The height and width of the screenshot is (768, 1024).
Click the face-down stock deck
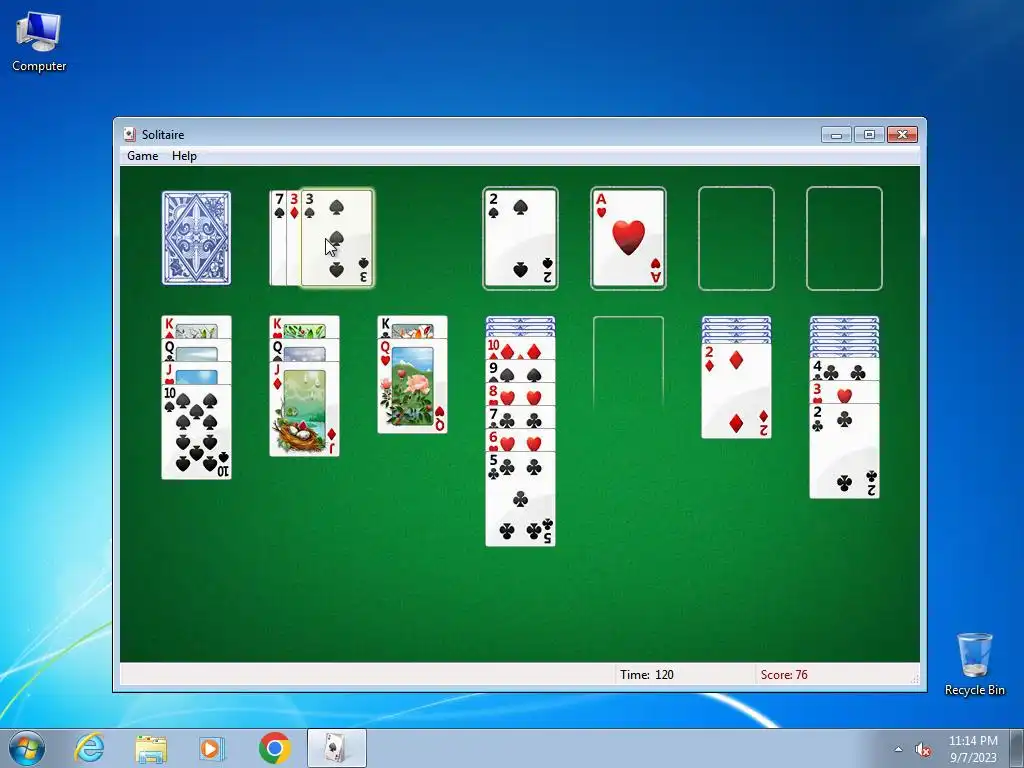tap(197, 238)
